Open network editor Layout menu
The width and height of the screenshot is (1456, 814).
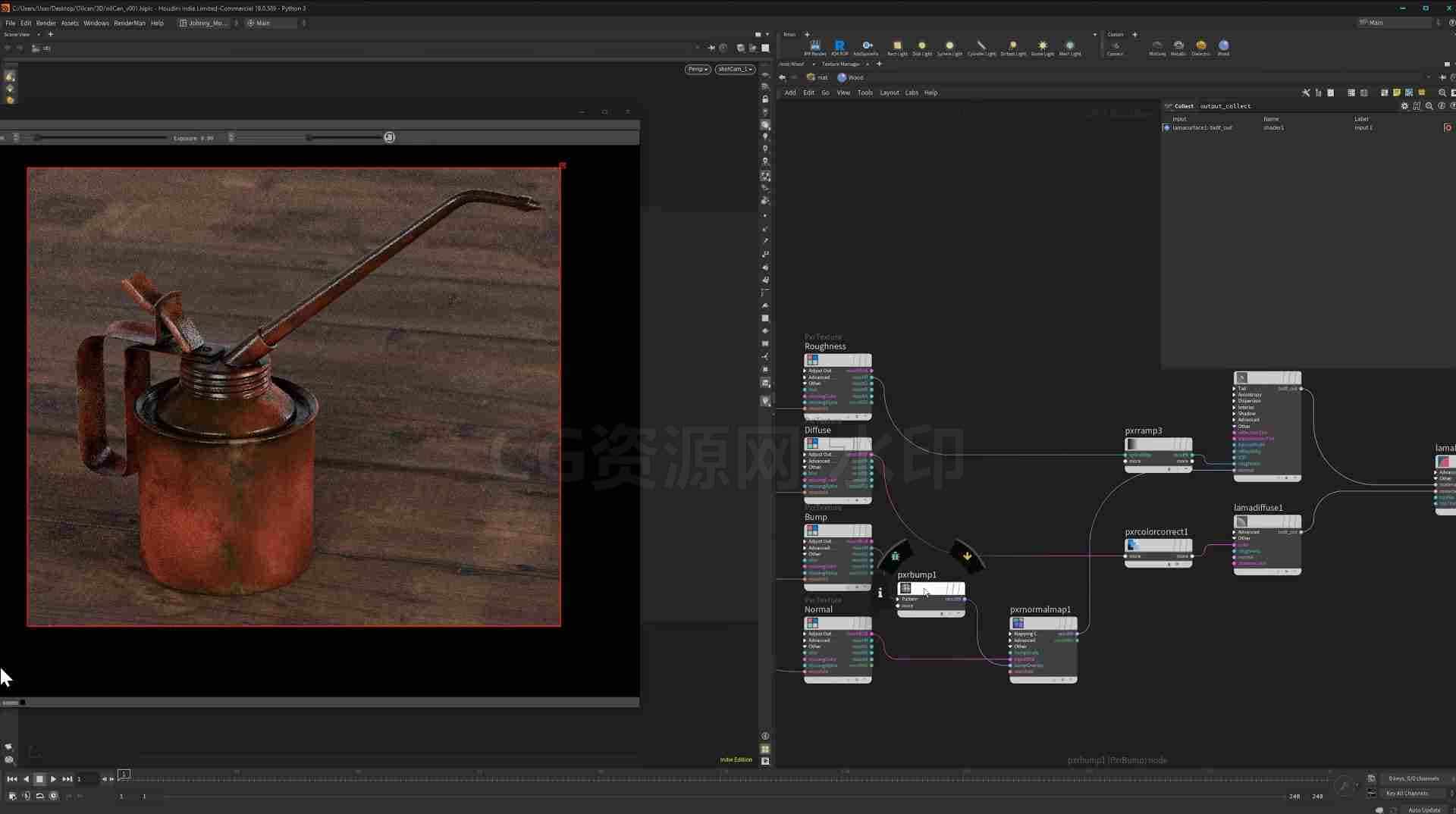point(890,92)
